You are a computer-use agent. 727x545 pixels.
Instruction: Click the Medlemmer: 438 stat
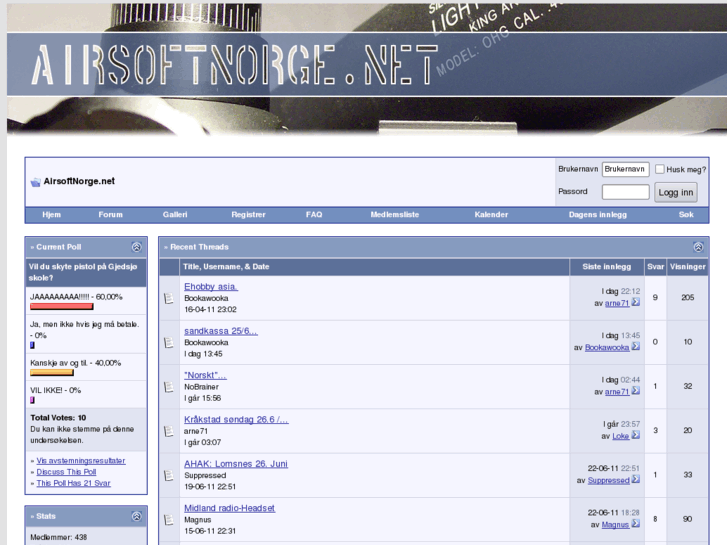[58, 537]
